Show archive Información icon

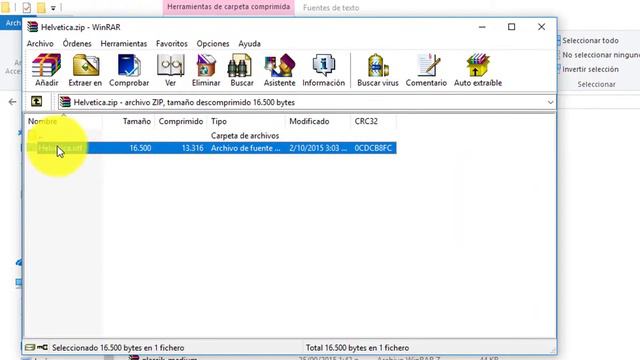tap(324, 70)
